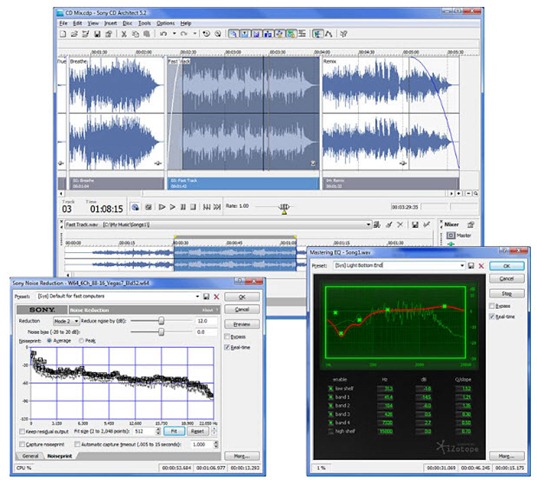Stop playback in the transport bar

tap(193, 207)
